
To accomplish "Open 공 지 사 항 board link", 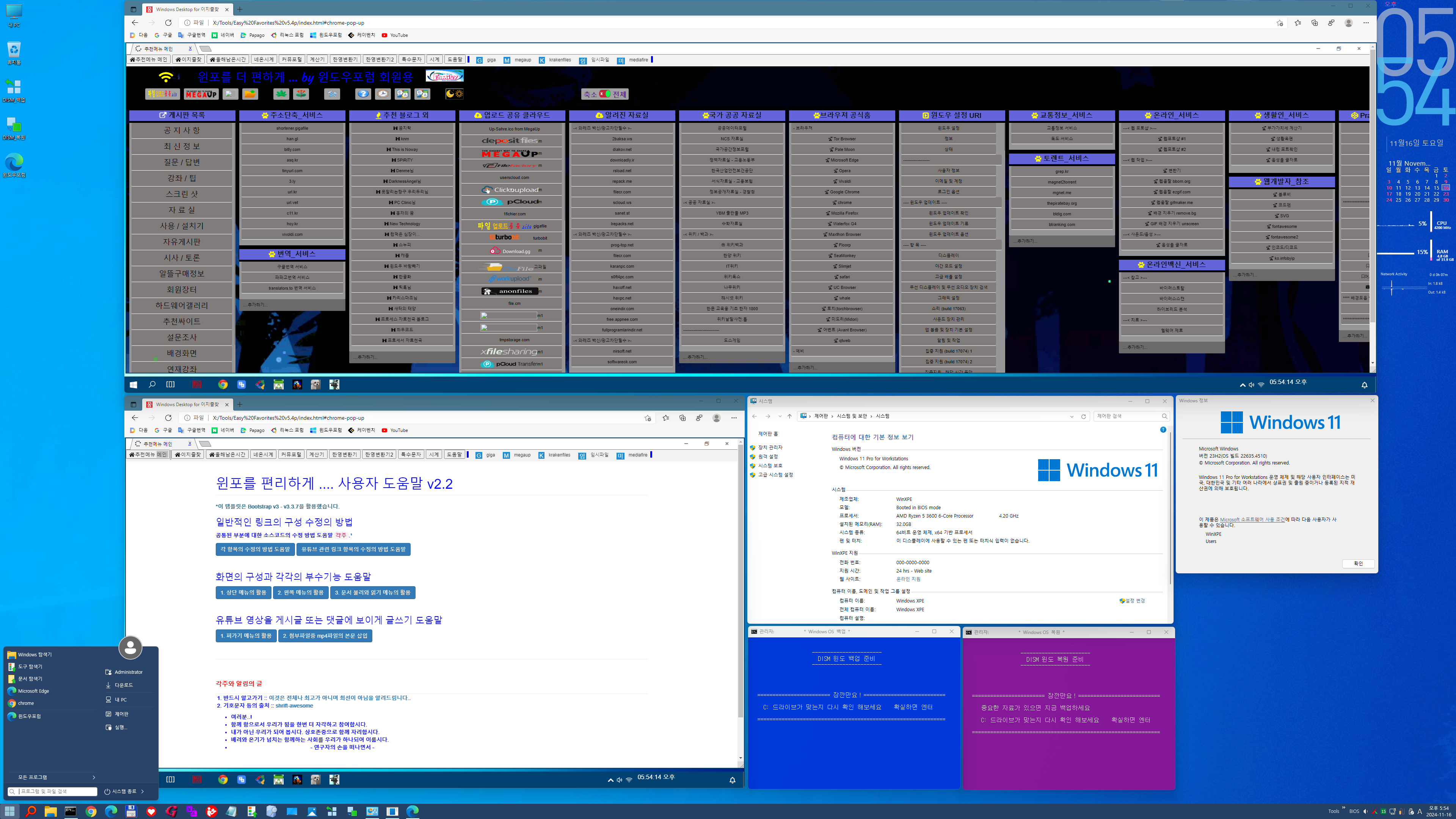I will point(182,130).
